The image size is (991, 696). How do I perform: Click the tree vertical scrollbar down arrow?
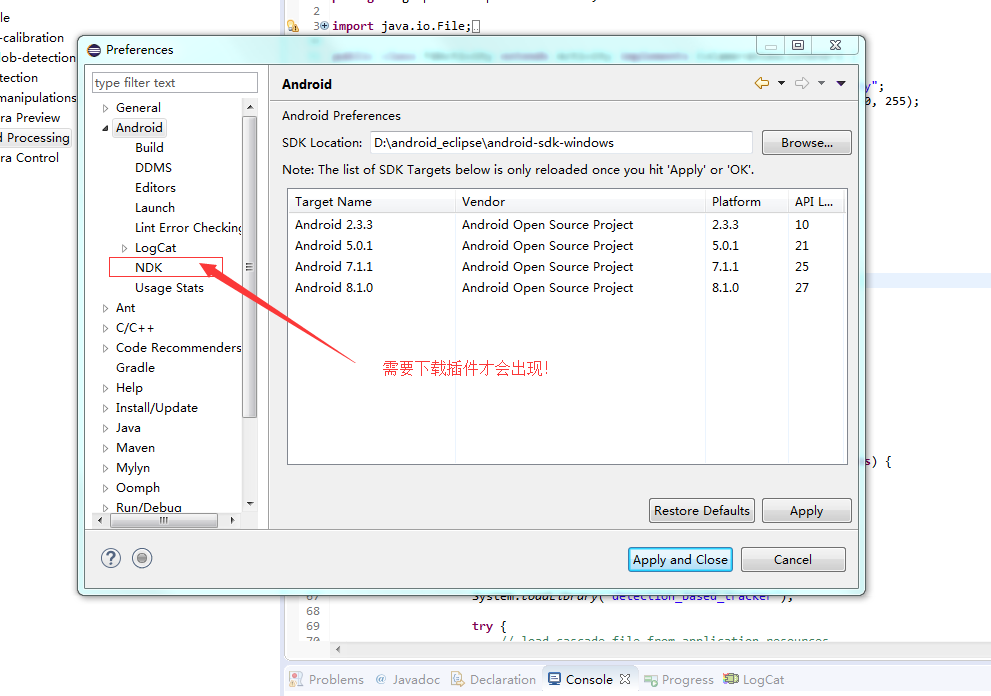pyautogui.click(x=250, y=504)
